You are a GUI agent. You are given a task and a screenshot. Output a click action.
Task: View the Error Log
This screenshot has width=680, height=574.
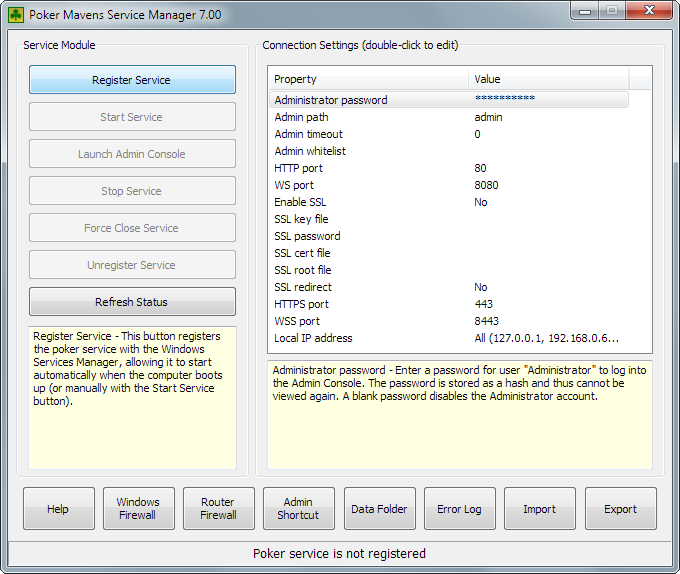(460, 509)
